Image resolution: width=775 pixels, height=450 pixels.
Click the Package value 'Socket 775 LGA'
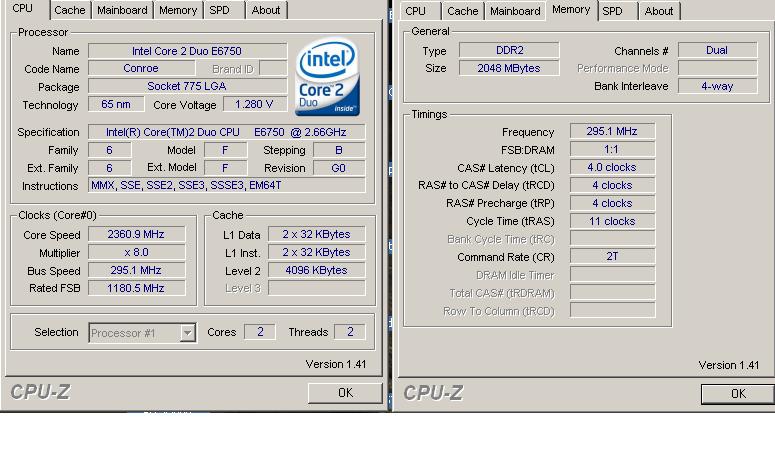[x=187, y=86]
